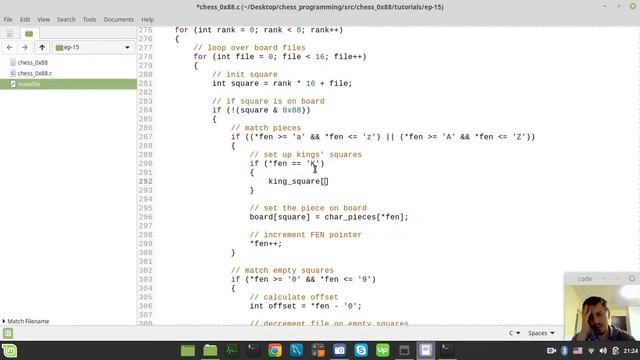Open the Screenshot camera app in taskbar
This screenshot has height=360, width=640.
tap(340, 350)
